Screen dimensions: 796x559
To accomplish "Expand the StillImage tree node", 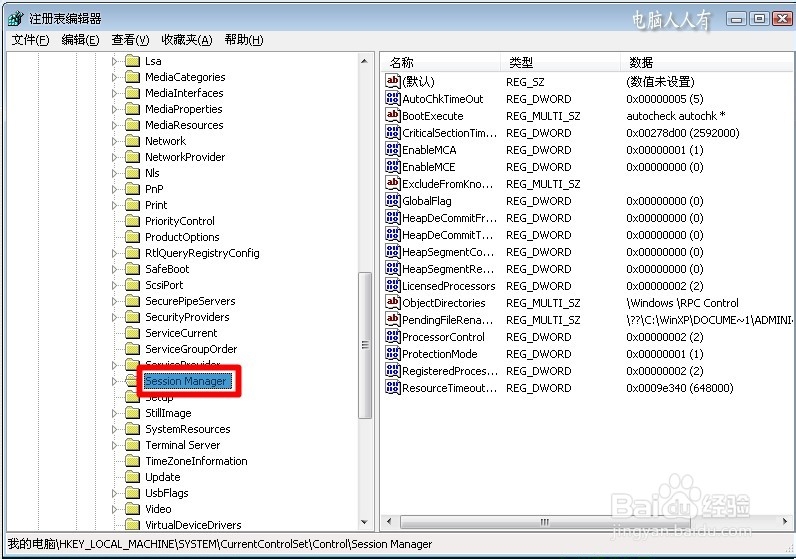I will coord(114,413).
